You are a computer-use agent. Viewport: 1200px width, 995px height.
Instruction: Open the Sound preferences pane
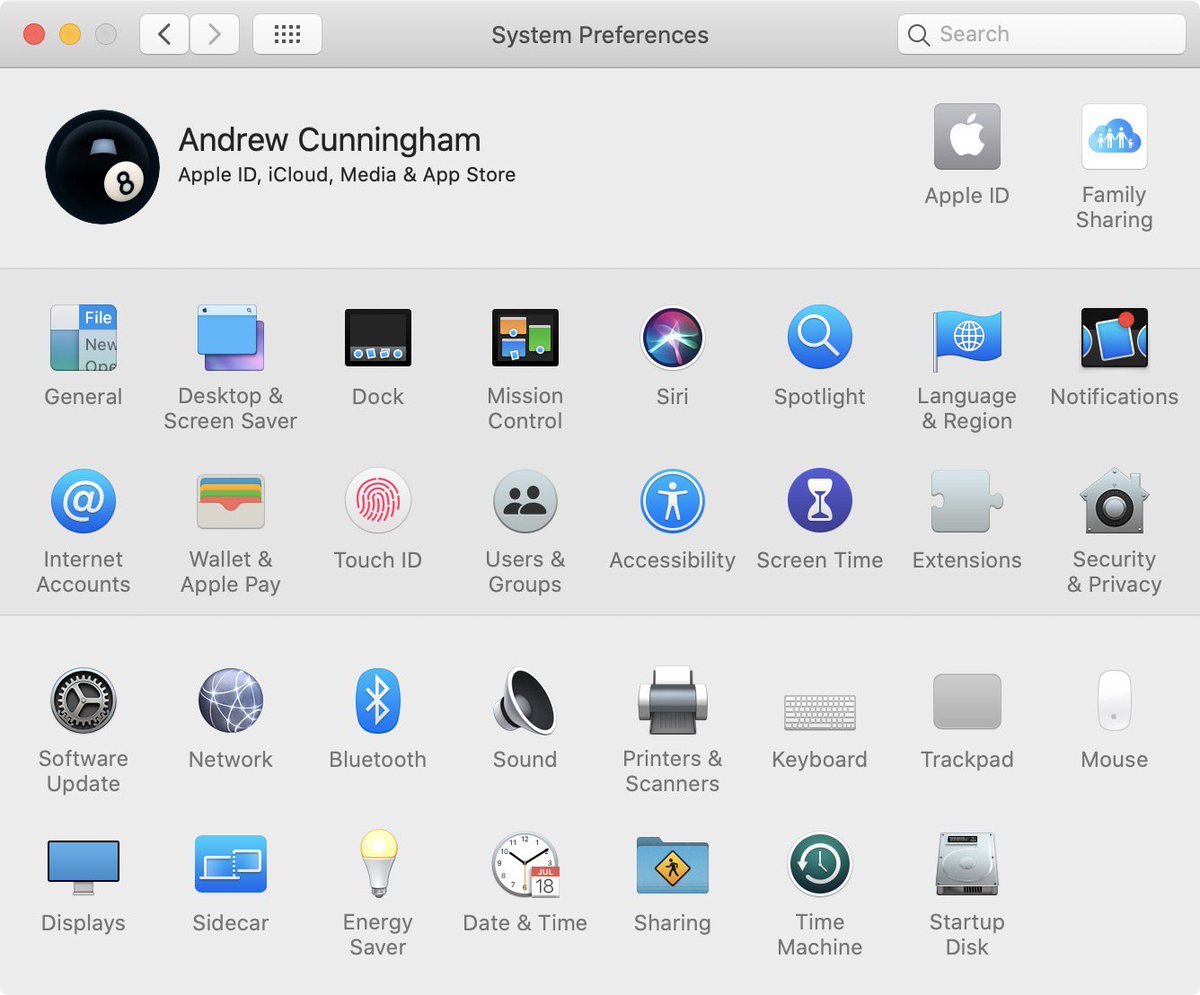tap(525, 701)
